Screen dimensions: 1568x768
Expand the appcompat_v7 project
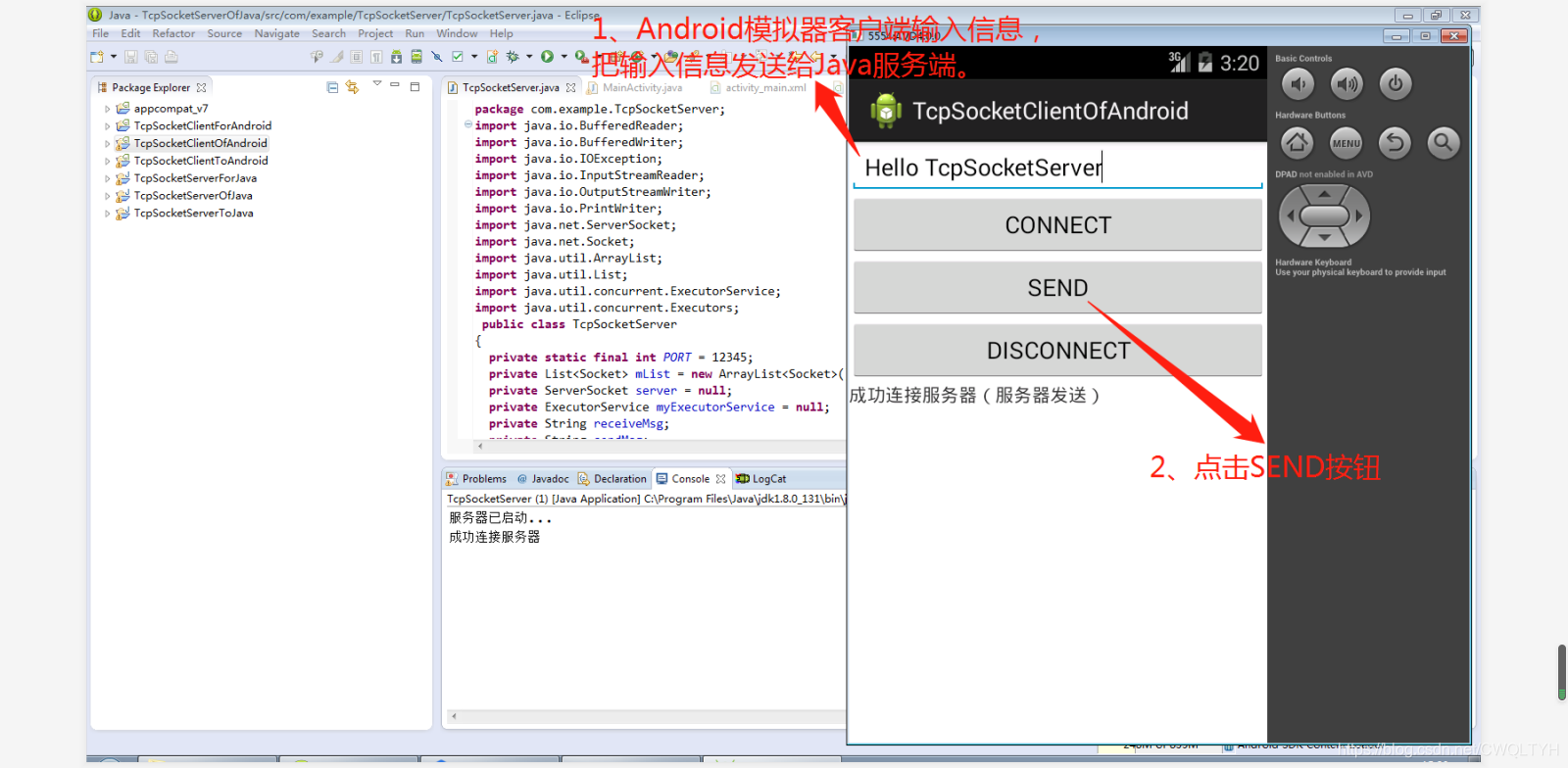click(108, 109)
